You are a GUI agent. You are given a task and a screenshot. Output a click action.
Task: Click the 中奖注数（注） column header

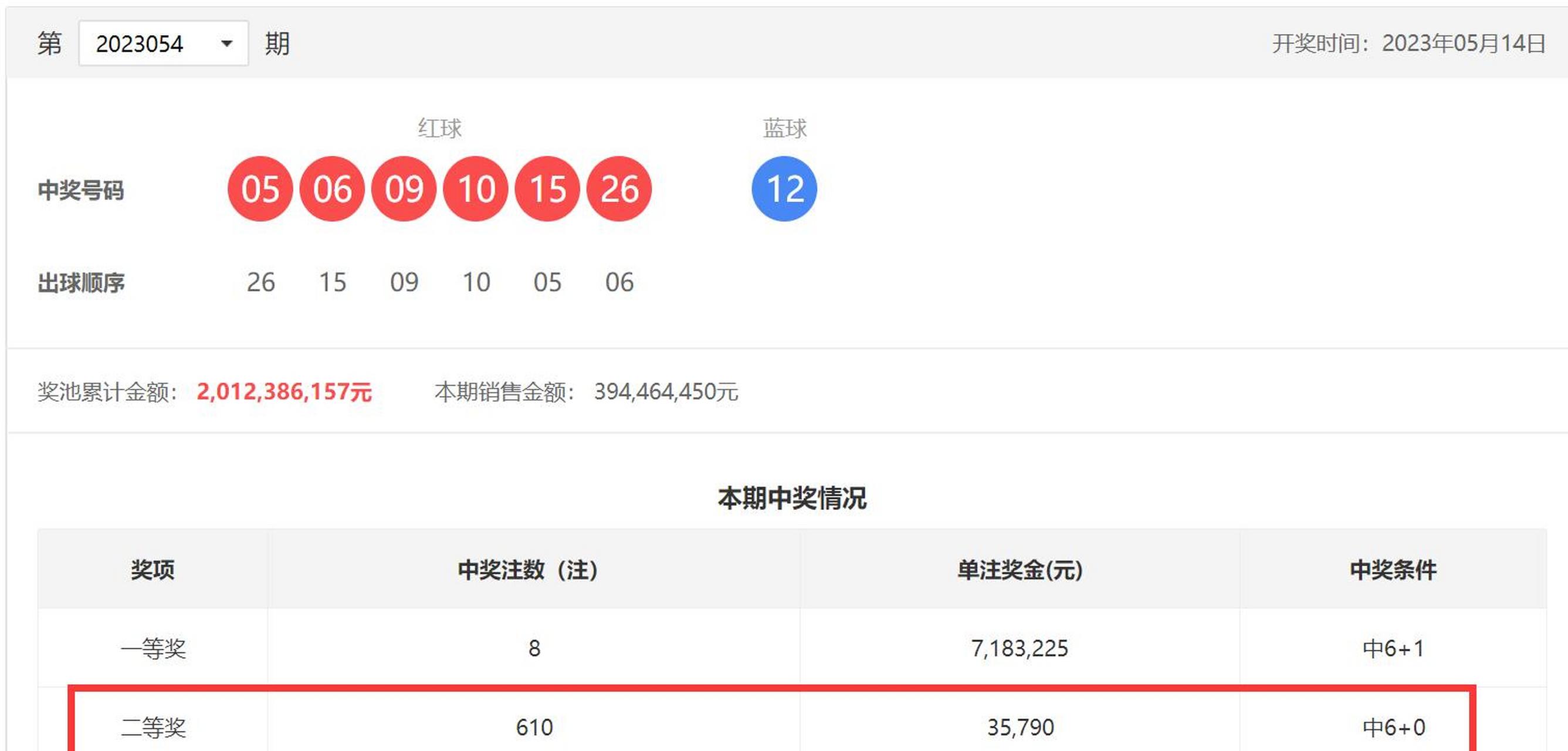tap(528, 570)
